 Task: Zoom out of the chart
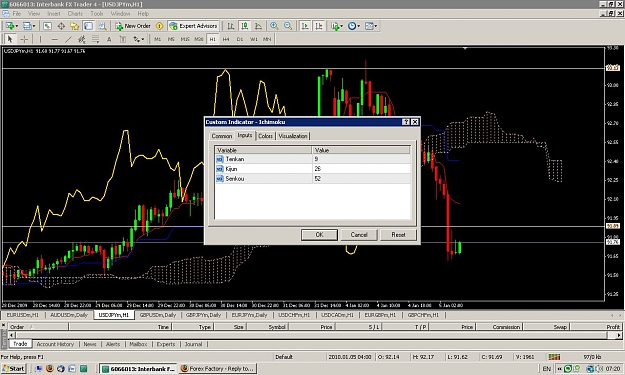[288, 26]
